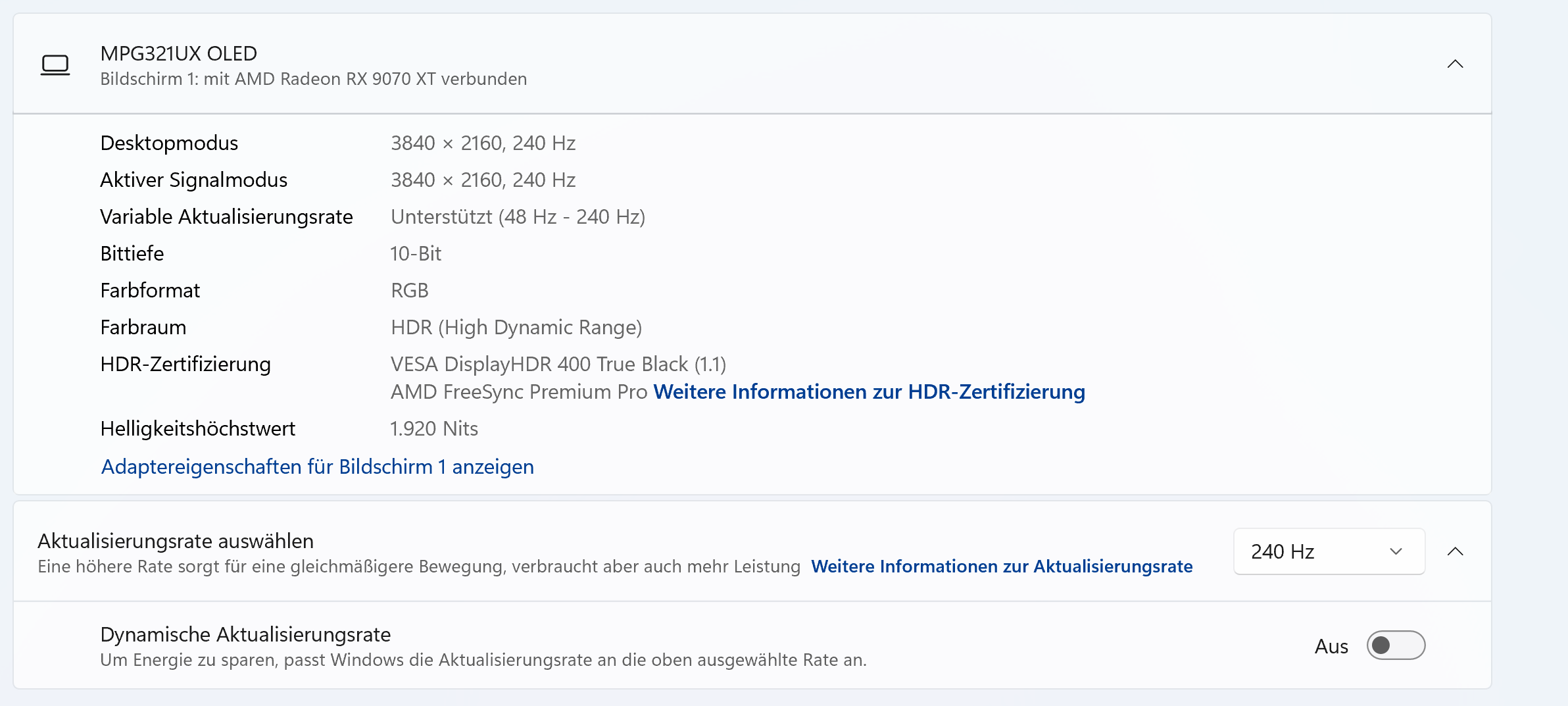Image resolution: width=1568 pixels, height=706 pixels.
Task: Click the monitor icon beside MPG321UX OLED
Action: 55,65
